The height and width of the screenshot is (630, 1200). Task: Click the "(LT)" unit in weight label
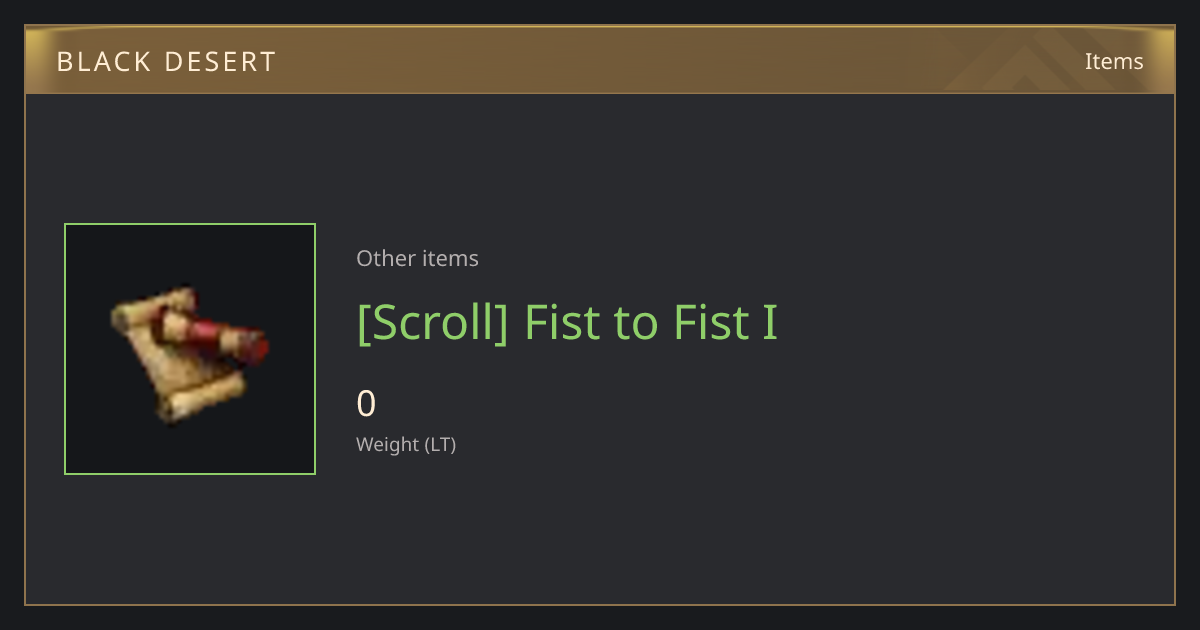(x=440, y=444)
